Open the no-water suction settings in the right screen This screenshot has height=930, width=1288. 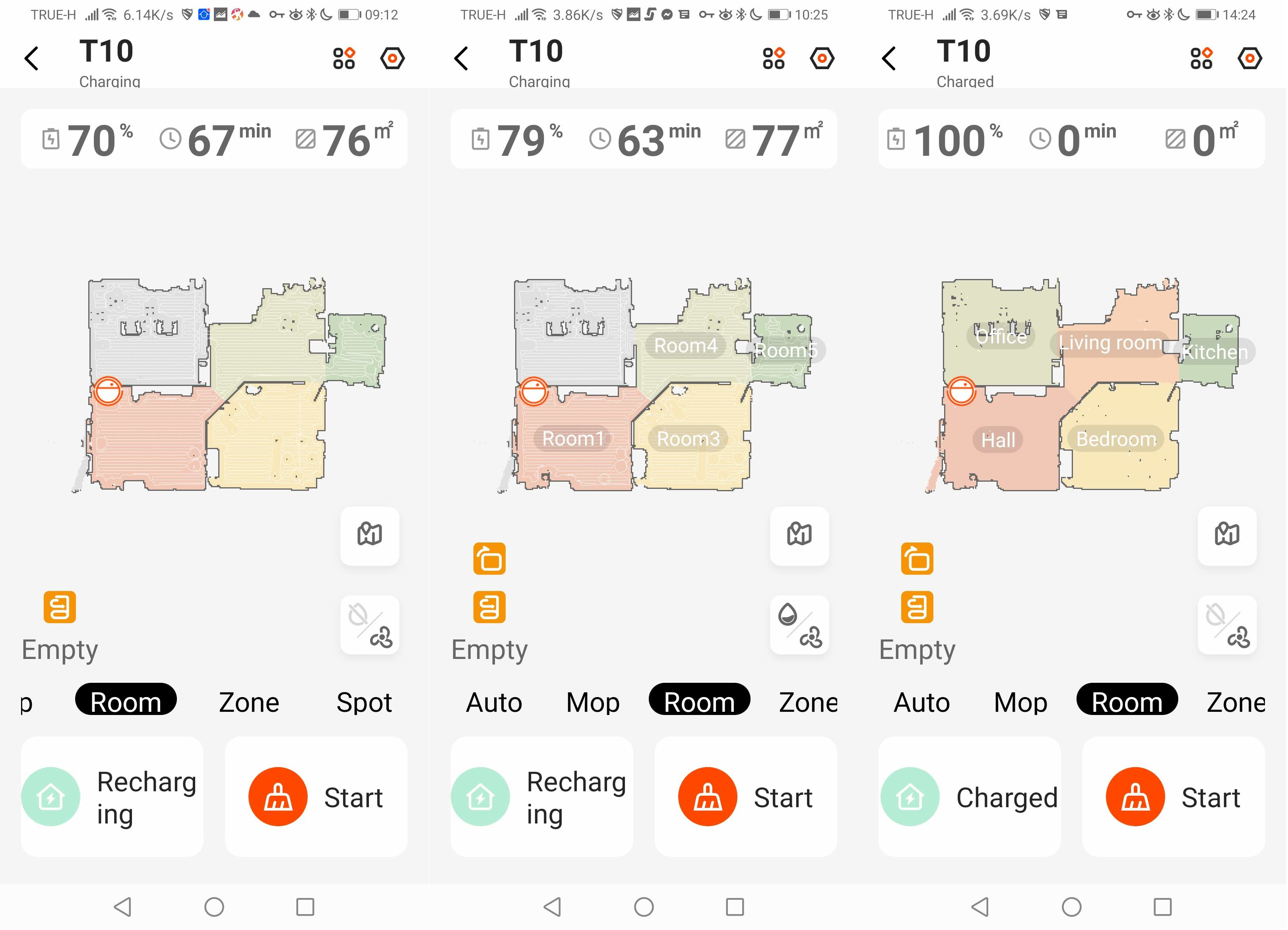tap(1227, 624)
